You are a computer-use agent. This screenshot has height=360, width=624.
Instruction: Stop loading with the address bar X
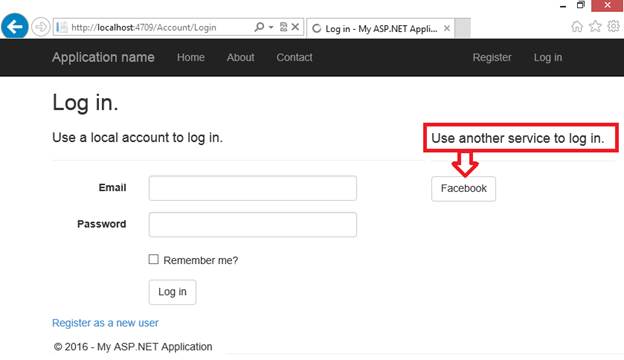(x=295, y=27)
